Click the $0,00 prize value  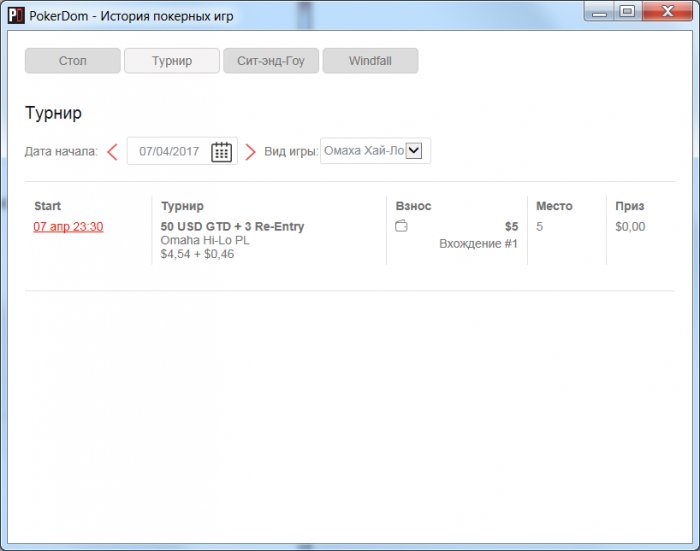pyautogui.click(x=630, y=226)
